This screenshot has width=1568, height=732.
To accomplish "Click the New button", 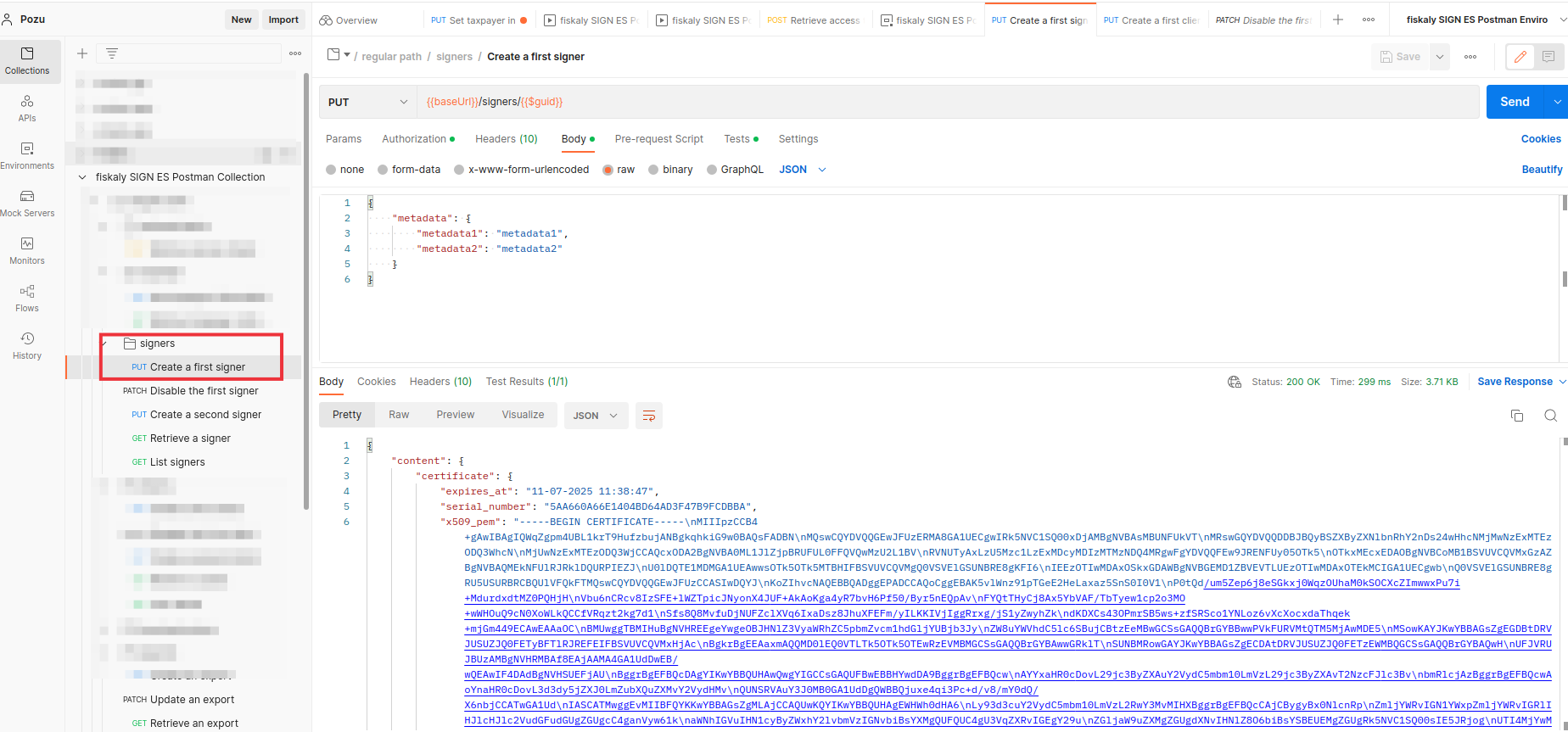I will coord(242,20).
